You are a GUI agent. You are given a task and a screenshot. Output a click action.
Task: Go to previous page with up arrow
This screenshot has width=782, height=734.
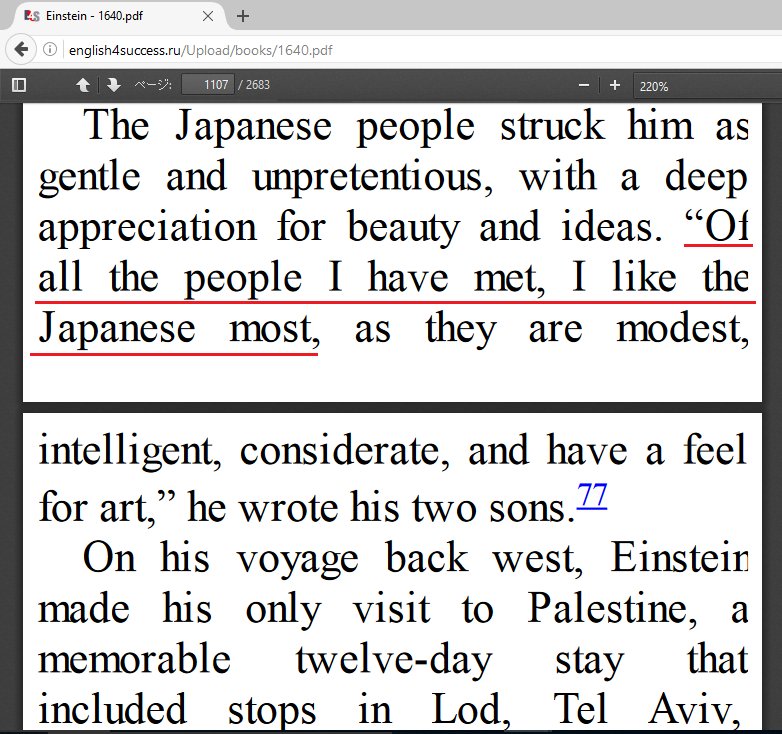click(83, 85)
